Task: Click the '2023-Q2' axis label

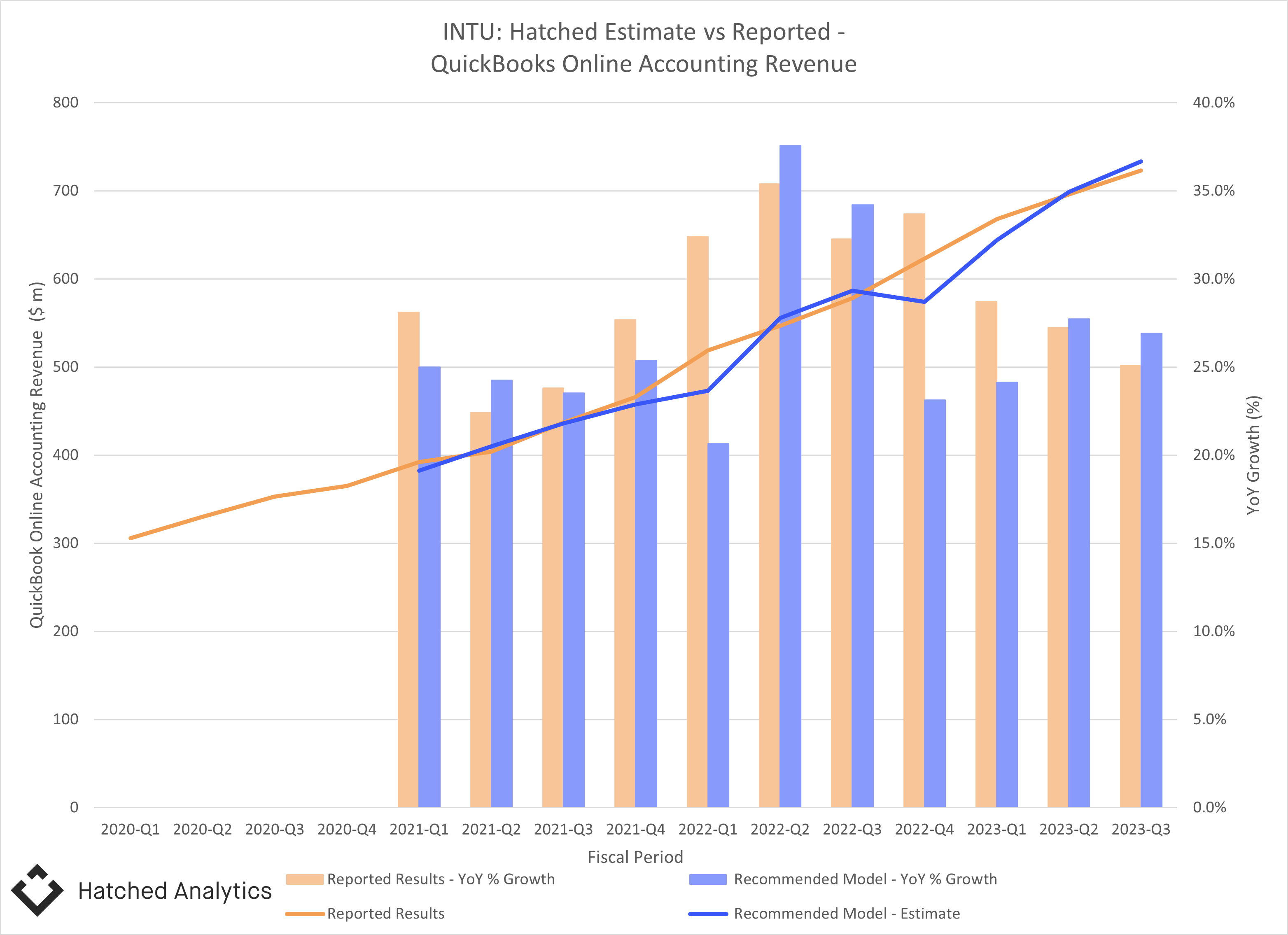Action: coord(1069,830)
